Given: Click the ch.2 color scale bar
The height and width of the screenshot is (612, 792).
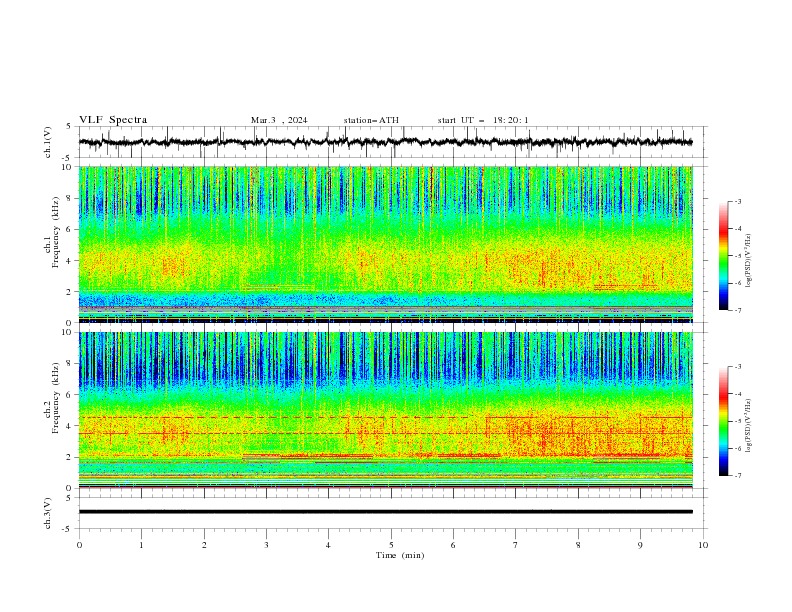Looking at the screenshot, I should pos(724,421).
